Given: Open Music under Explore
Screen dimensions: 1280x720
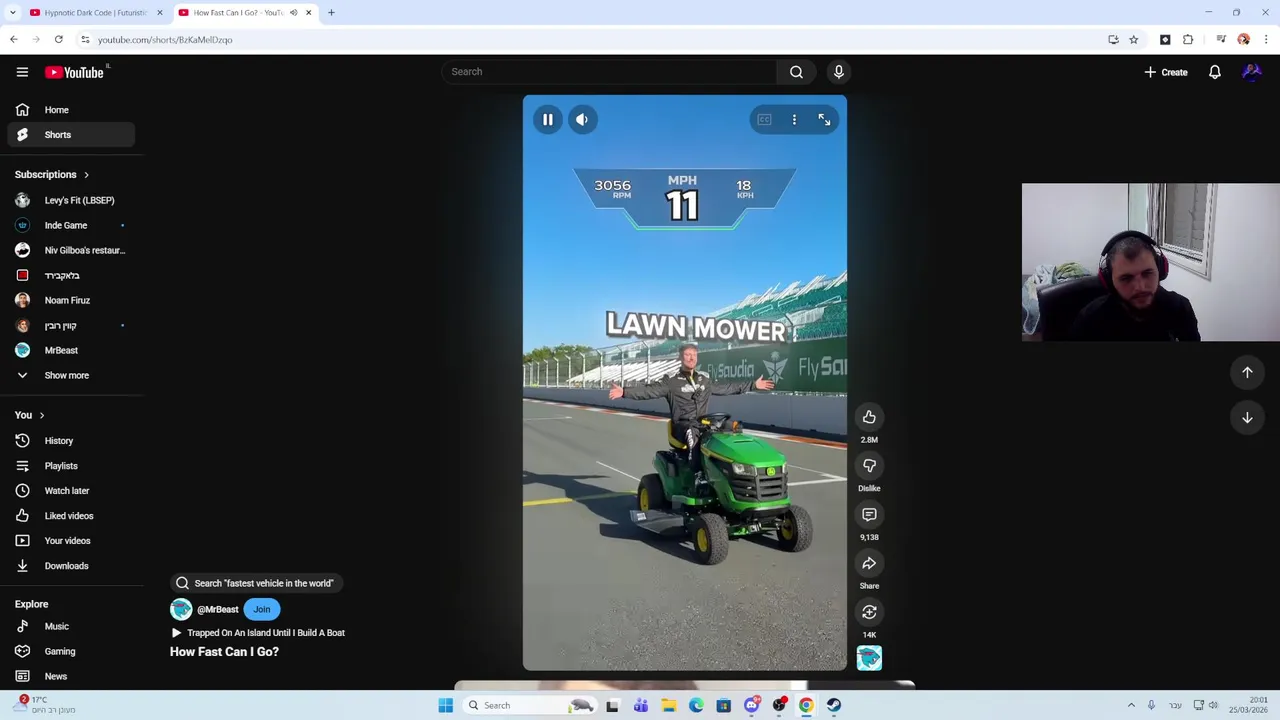Looking at the screenshot, I should (70, 626).
